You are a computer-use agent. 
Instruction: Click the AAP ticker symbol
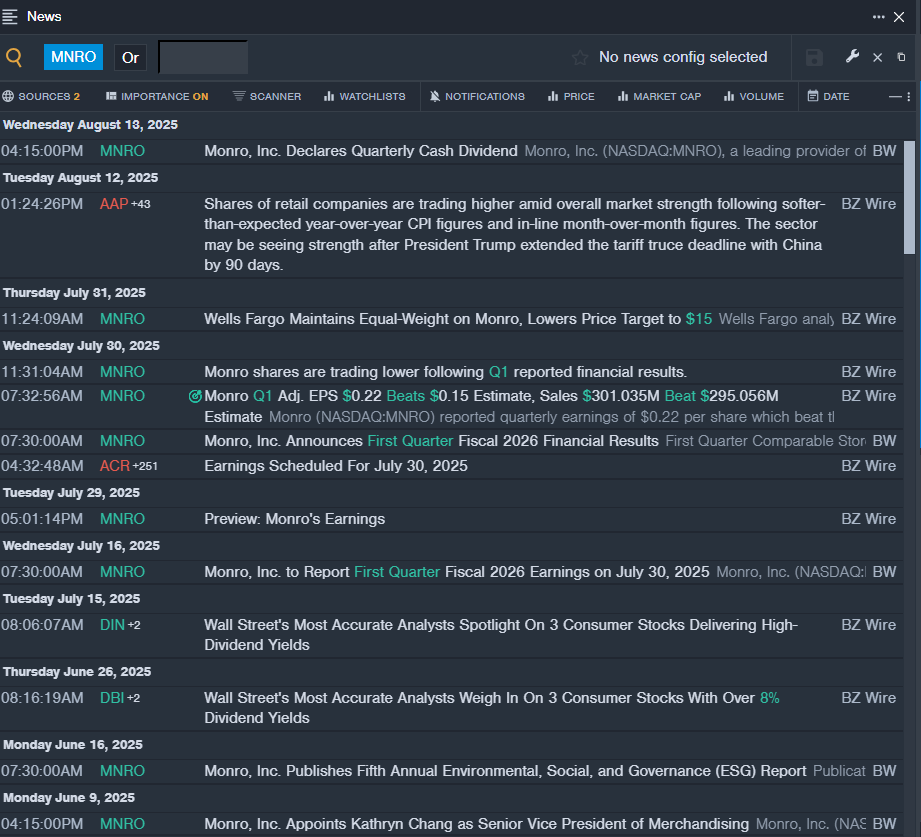[114, 204]
